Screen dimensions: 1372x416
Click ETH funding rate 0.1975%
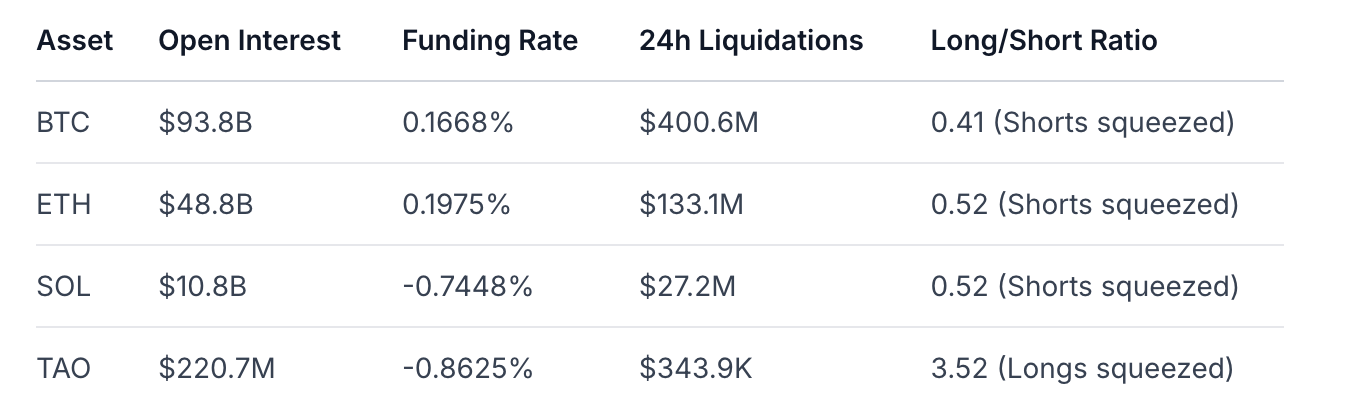(x=457, y=205)
